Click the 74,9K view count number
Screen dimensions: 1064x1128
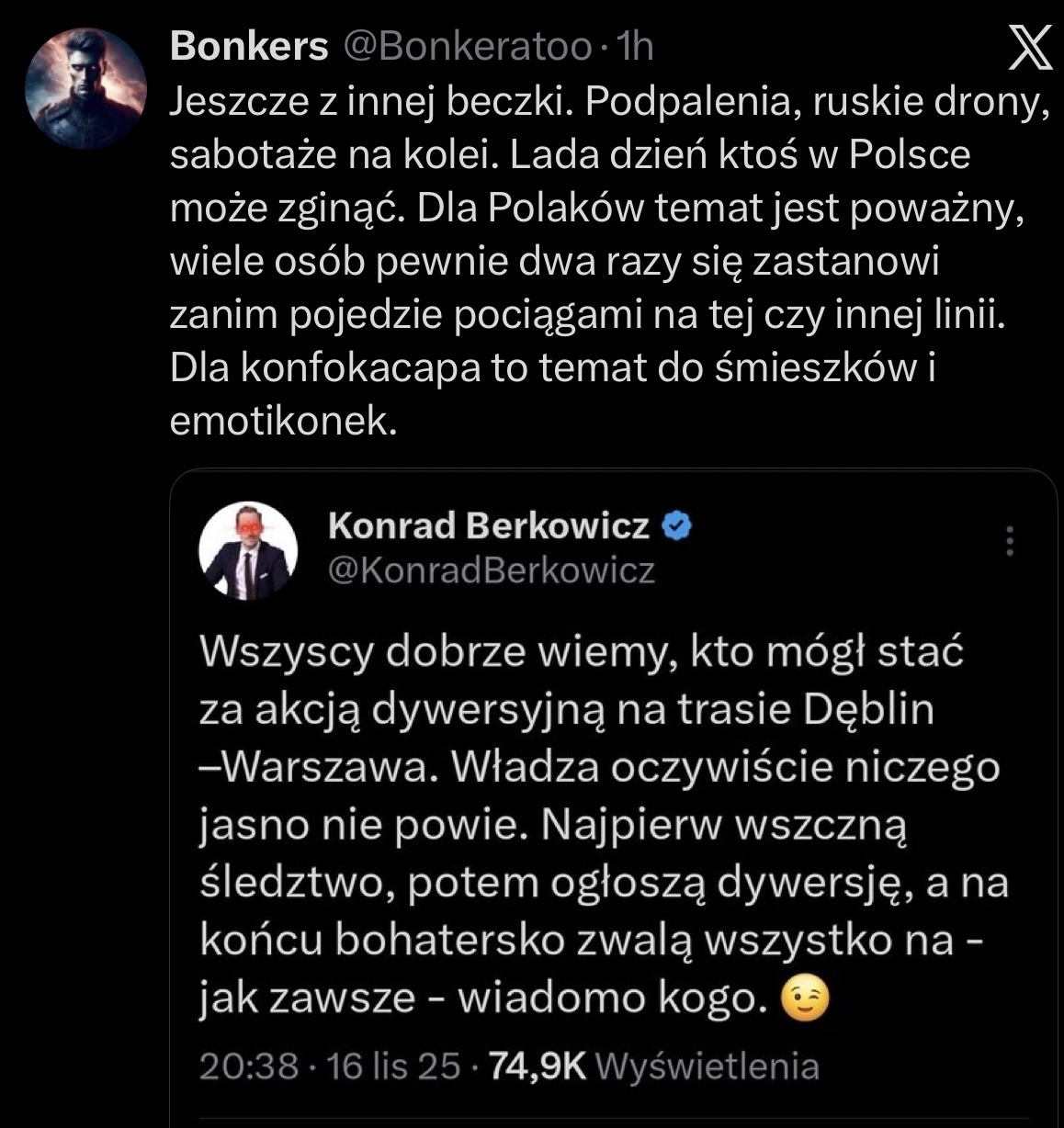(538, 1066)
